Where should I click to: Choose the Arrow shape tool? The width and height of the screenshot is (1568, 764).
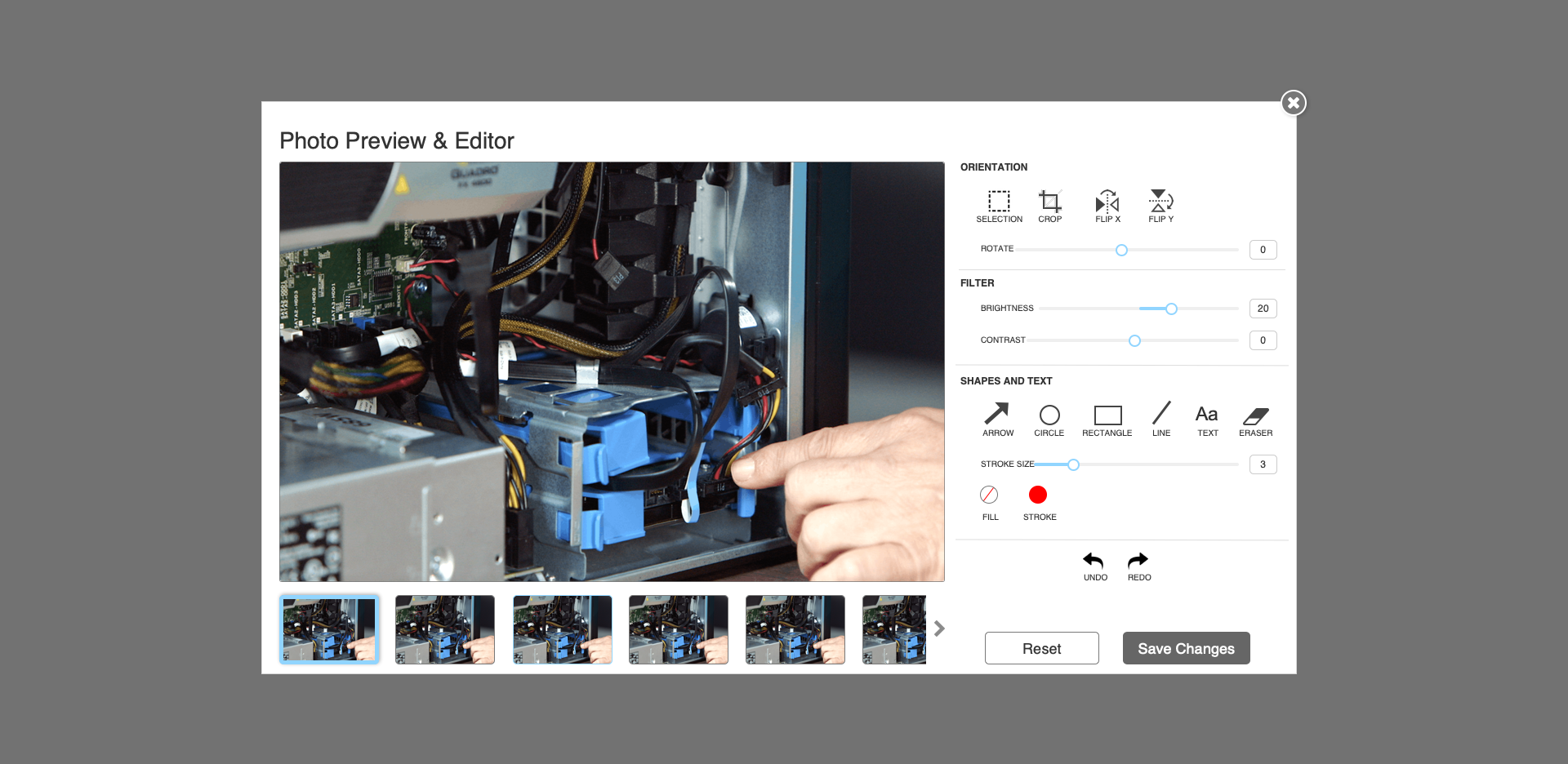coord(997,420)
